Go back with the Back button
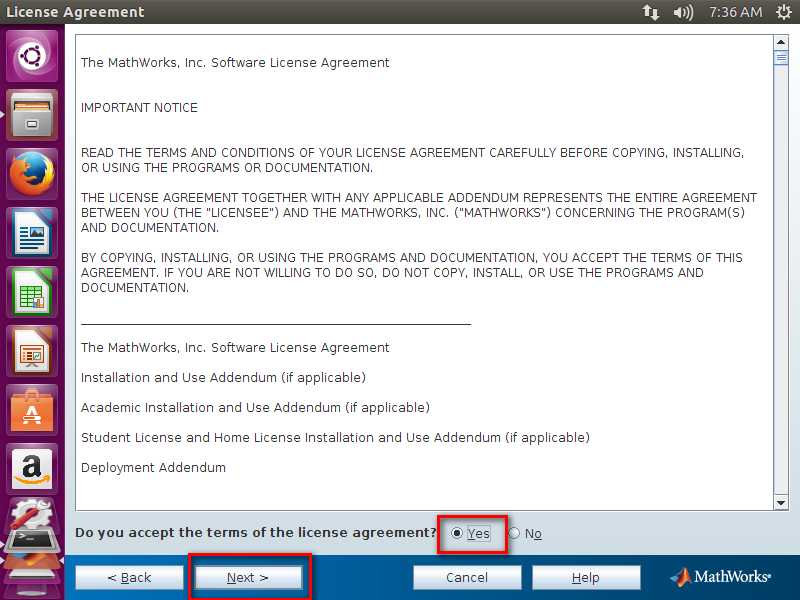 click(129, 578)
